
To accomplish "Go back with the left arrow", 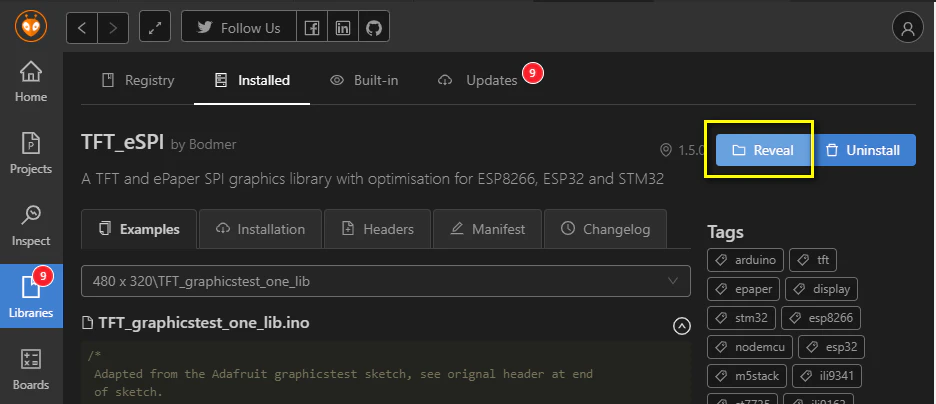I will [82, 27].
